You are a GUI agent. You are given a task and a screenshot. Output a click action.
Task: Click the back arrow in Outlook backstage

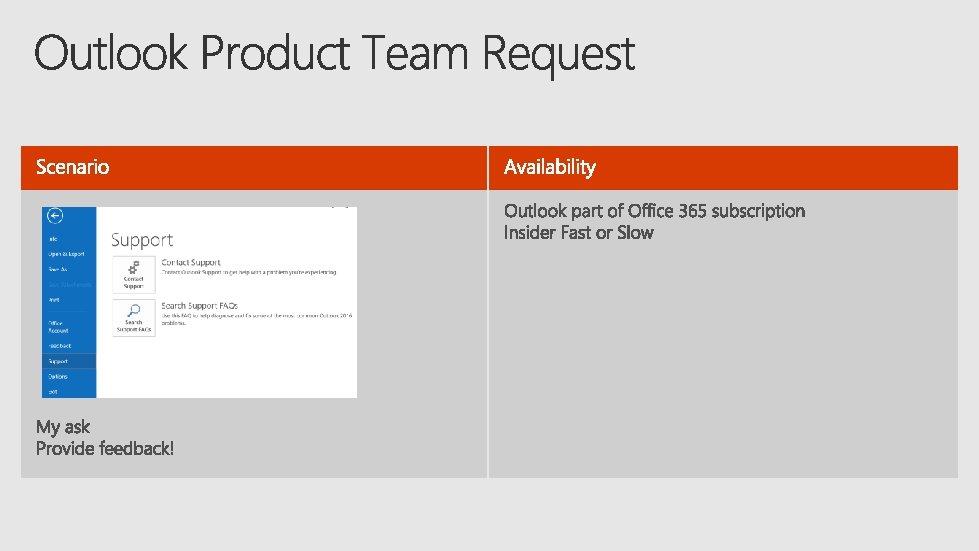pos(55,216)
